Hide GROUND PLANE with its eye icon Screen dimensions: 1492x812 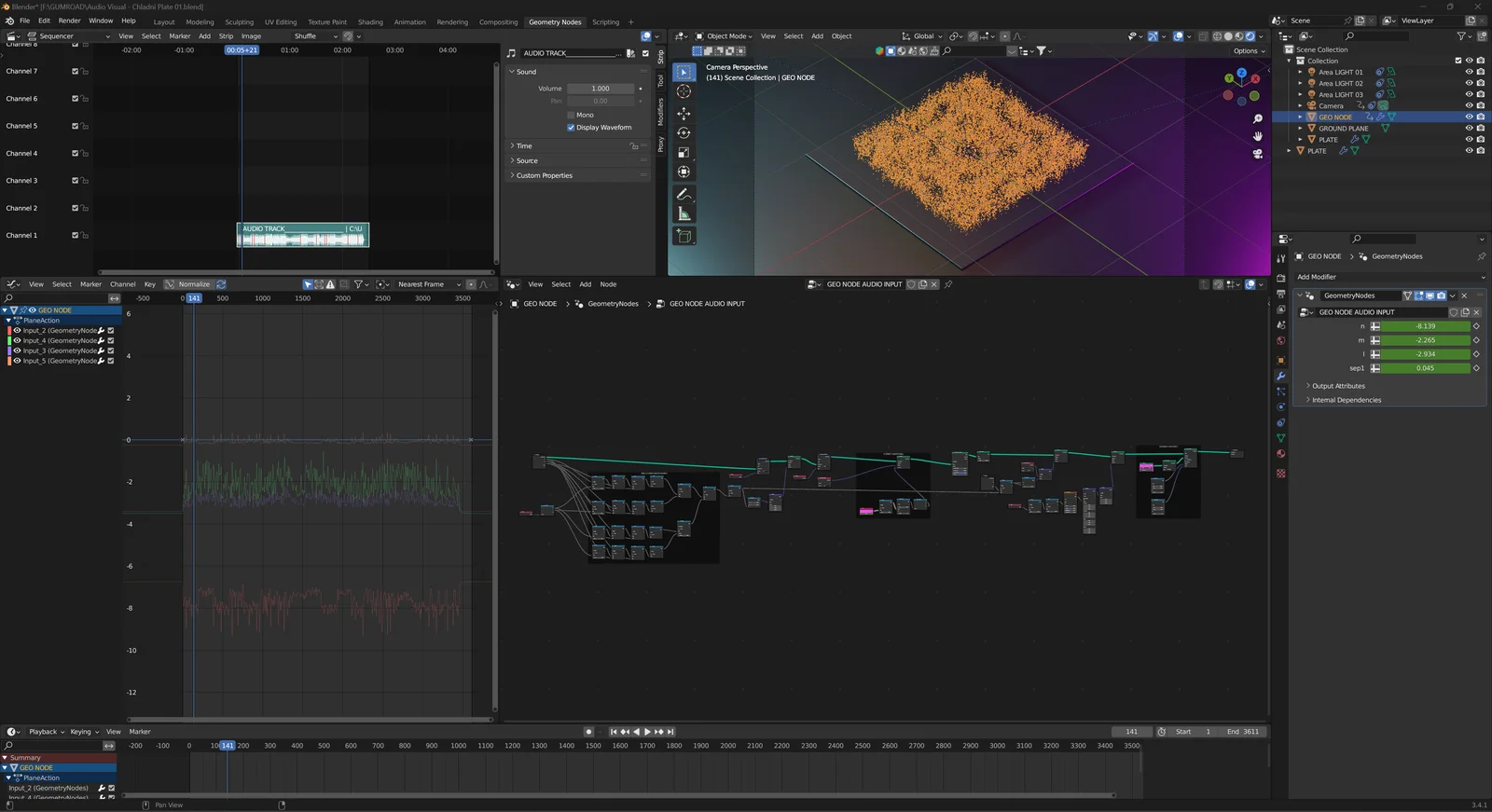[x=1469, y=129]
